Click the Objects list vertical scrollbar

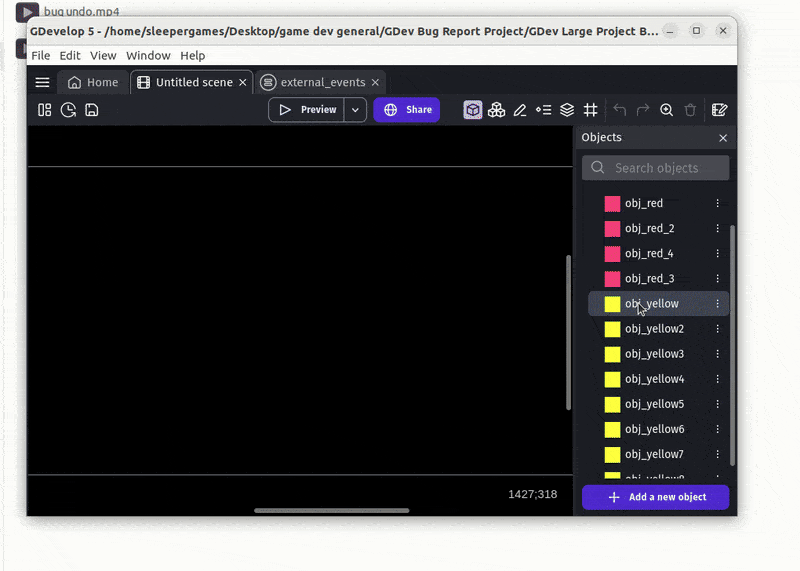733,345
